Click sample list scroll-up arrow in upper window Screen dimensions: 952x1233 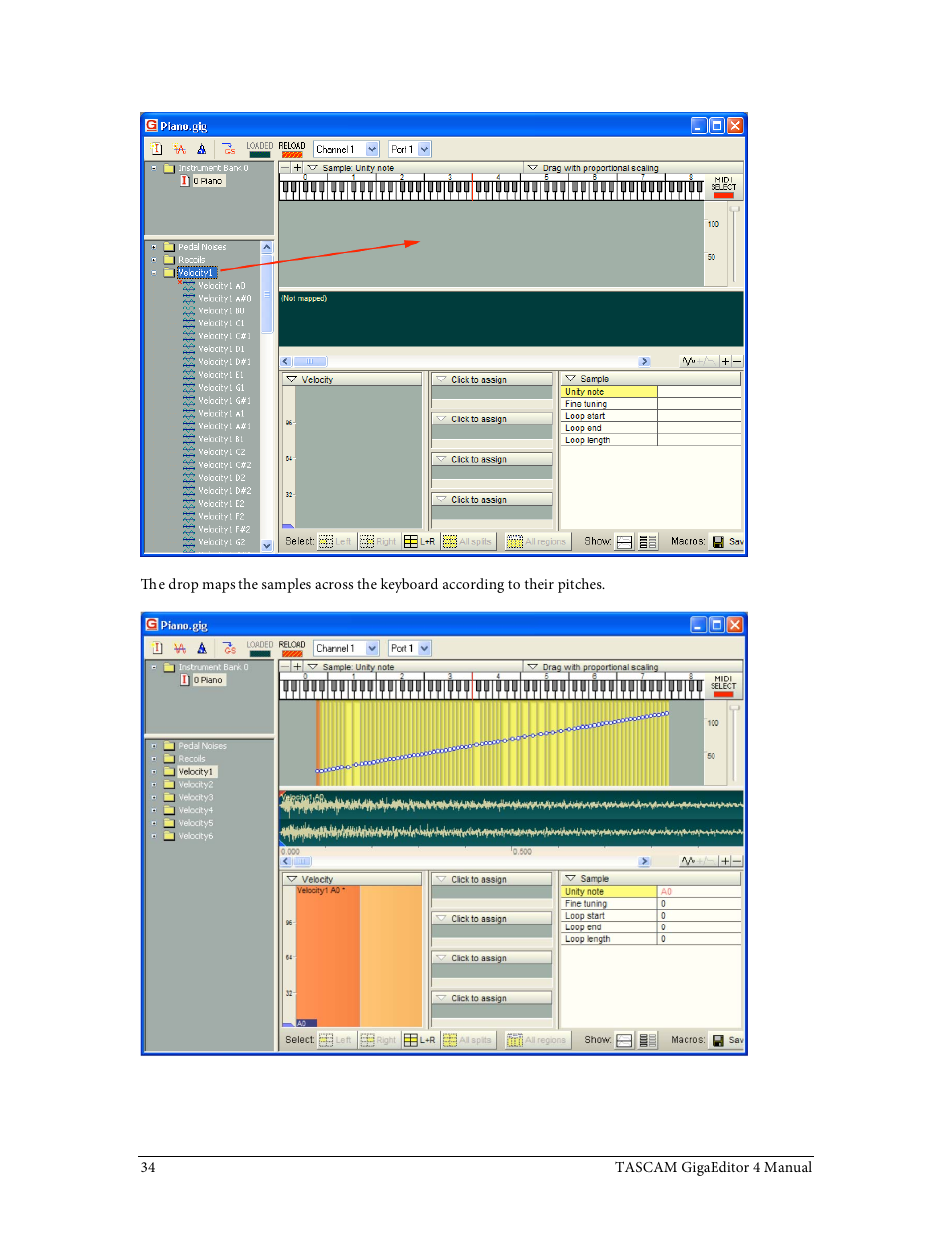click(267, 247)
